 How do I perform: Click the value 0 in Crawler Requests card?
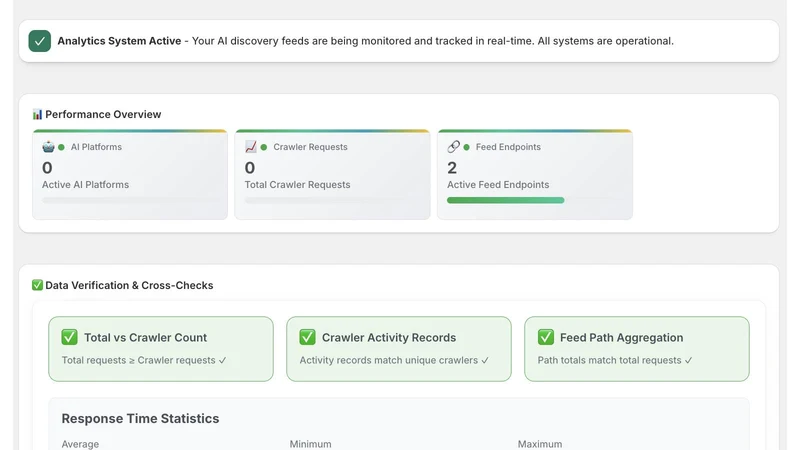point(249,167)
